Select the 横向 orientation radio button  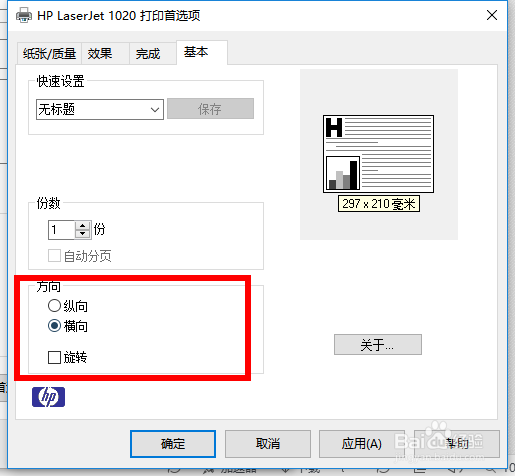(54, 326)
